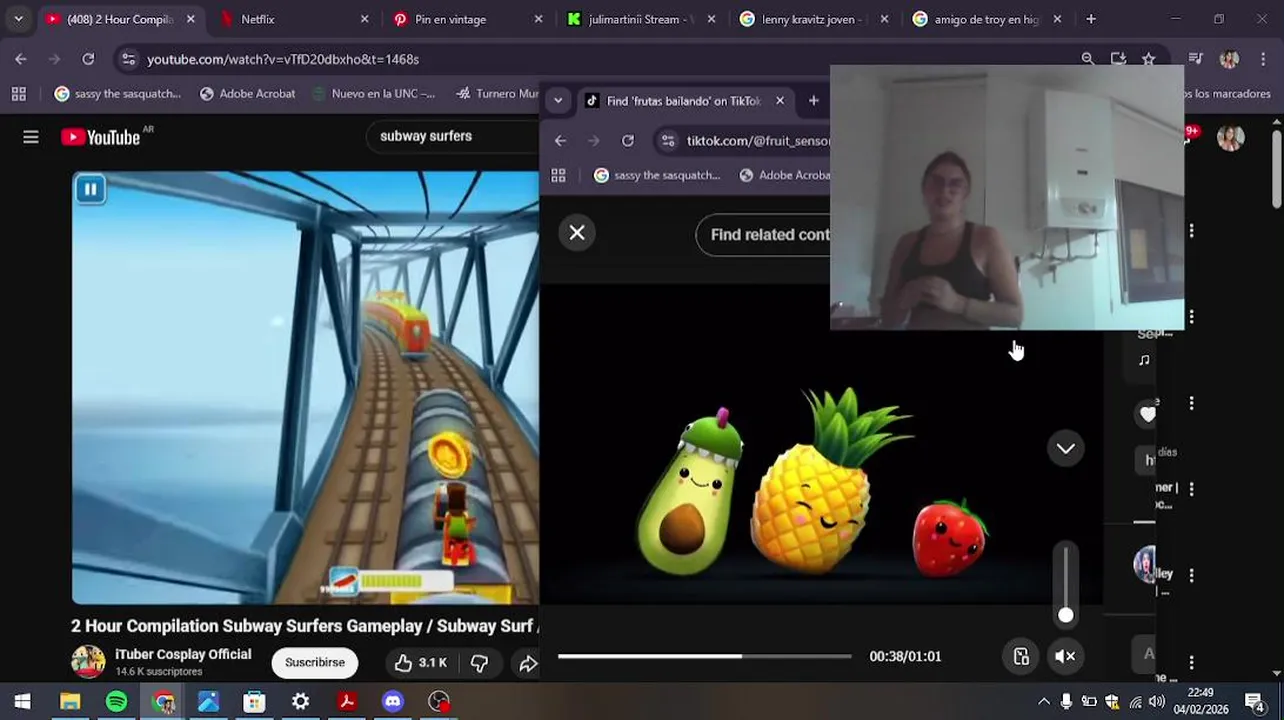The height and width of the screenshot is (720, 1284).
Task: View site information for youtube.com
Action: [128, 59]
